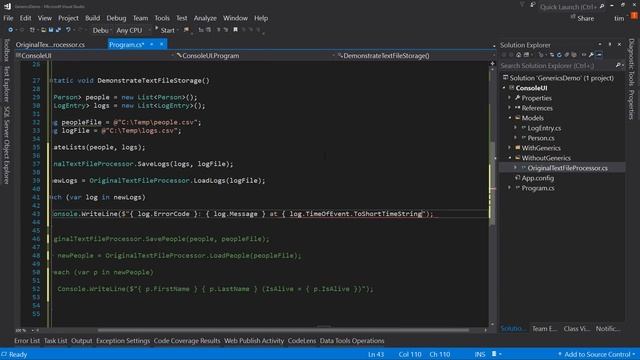
Task: Open the Toolbox side tab
Action: (x=6, y=50)
